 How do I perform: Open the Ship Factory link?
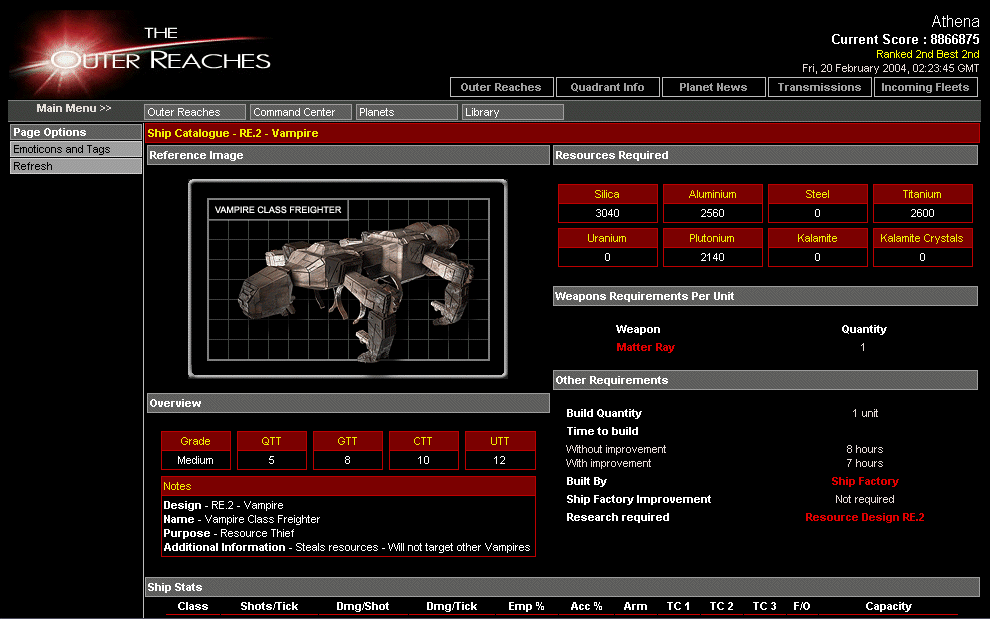(x=864, y=481)
